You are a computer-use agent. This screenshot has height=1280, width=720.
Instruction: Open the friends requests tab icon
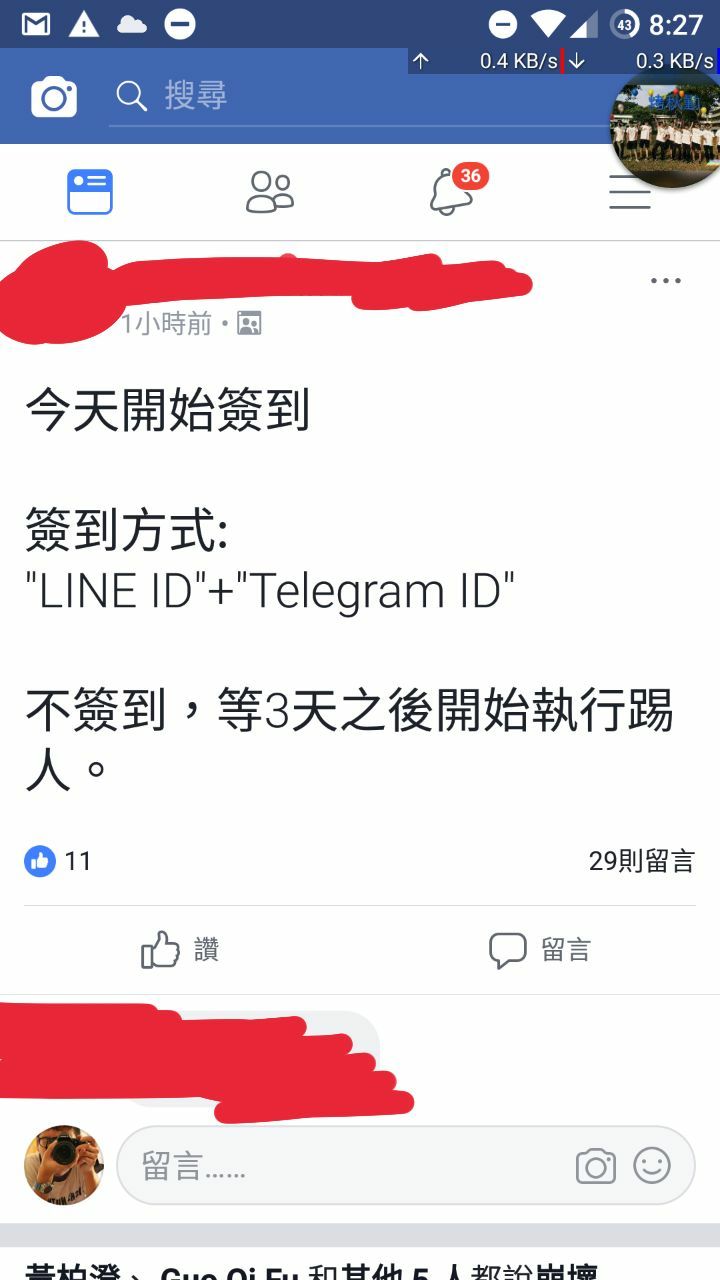270,191
